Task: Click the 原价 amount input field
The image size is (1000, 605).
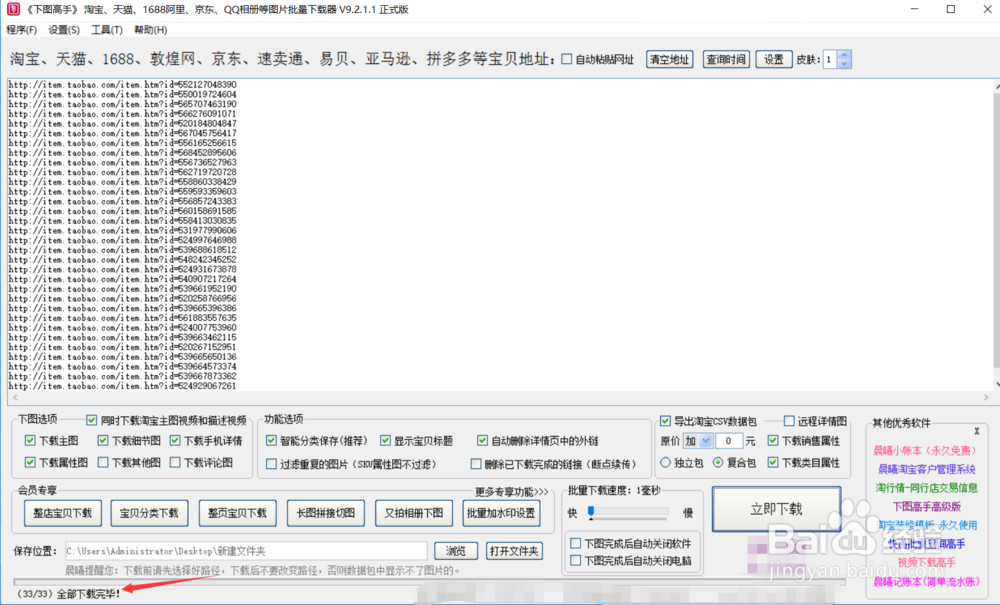Action: [729, 441]
